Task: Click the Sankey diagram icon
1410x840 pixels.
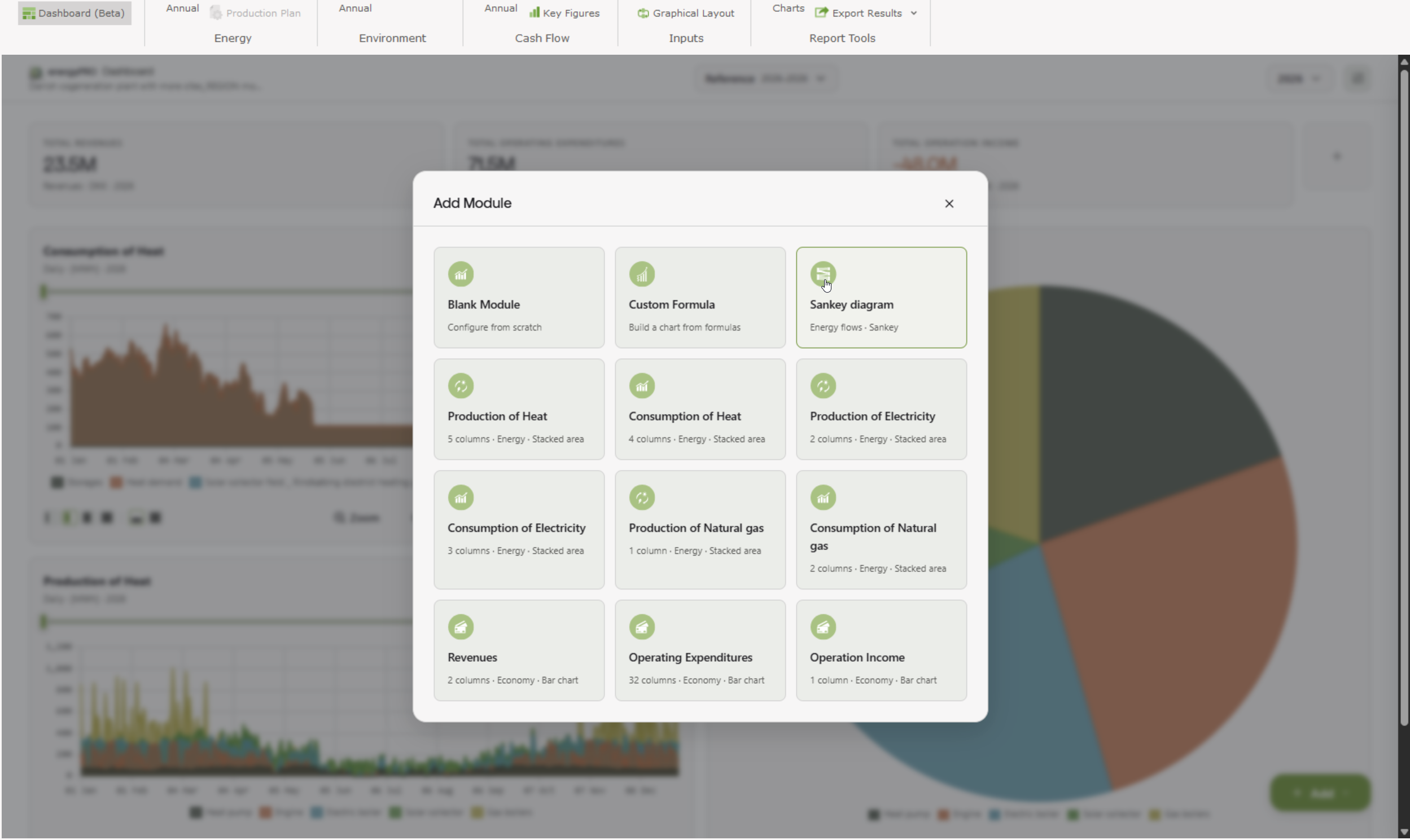Action: tap(824, 275)
